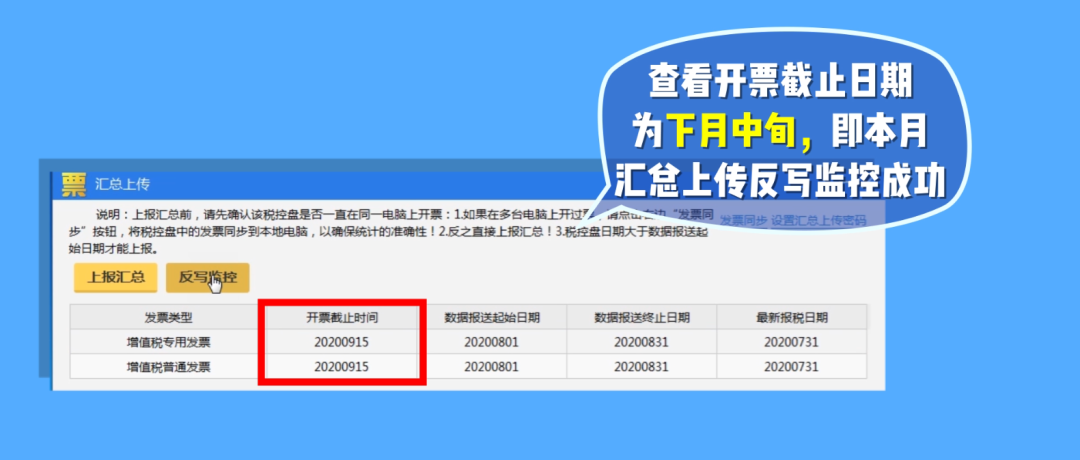Click the 上报汇总 button

(x=116, y=278)
